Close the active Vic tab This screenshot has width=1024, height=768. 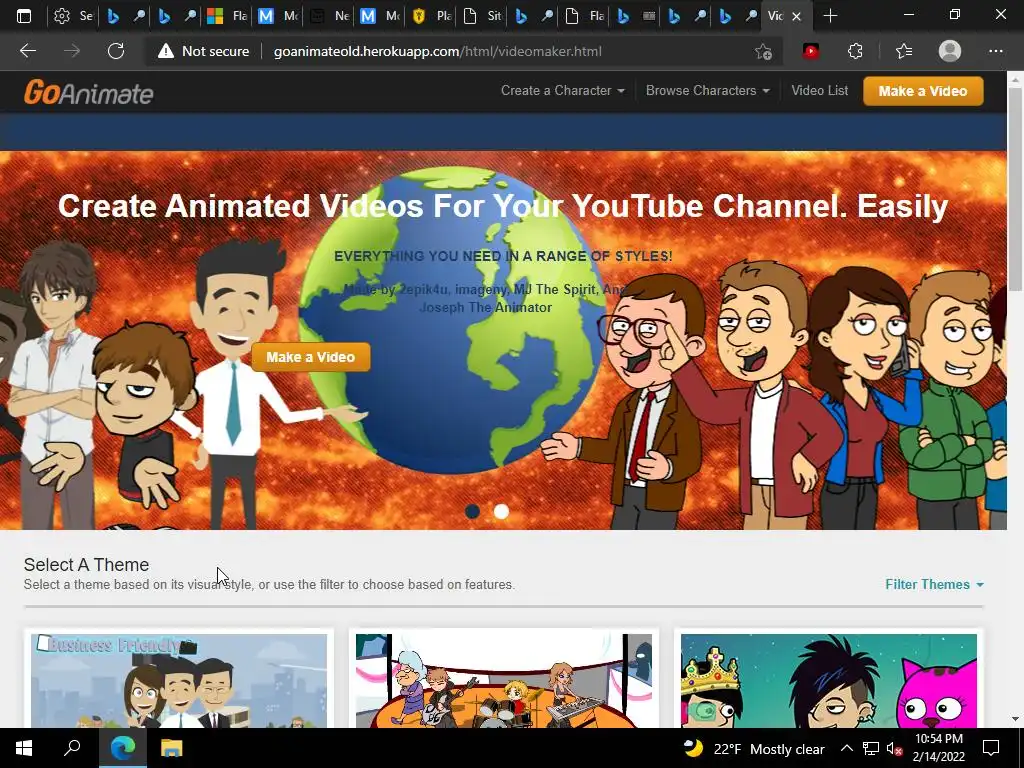[x=796, y=16]
